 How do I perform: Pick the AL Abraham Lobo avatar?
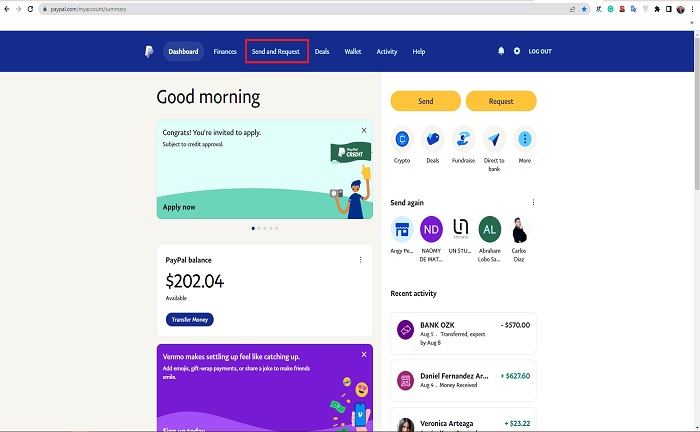490,229
